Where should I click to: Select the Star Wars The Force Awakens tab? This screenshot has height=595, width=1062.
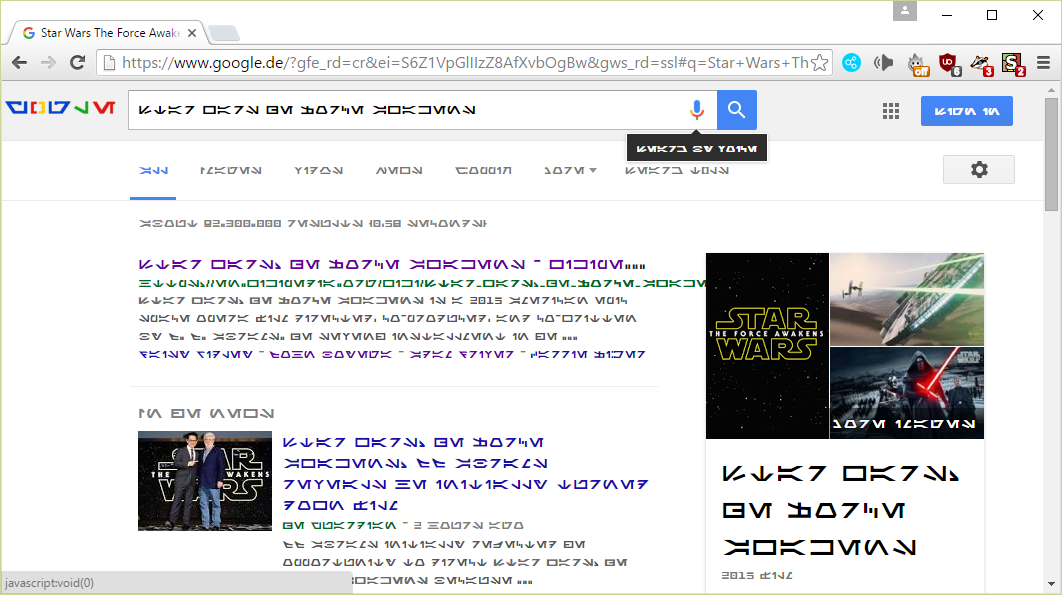tap(108, 33)
